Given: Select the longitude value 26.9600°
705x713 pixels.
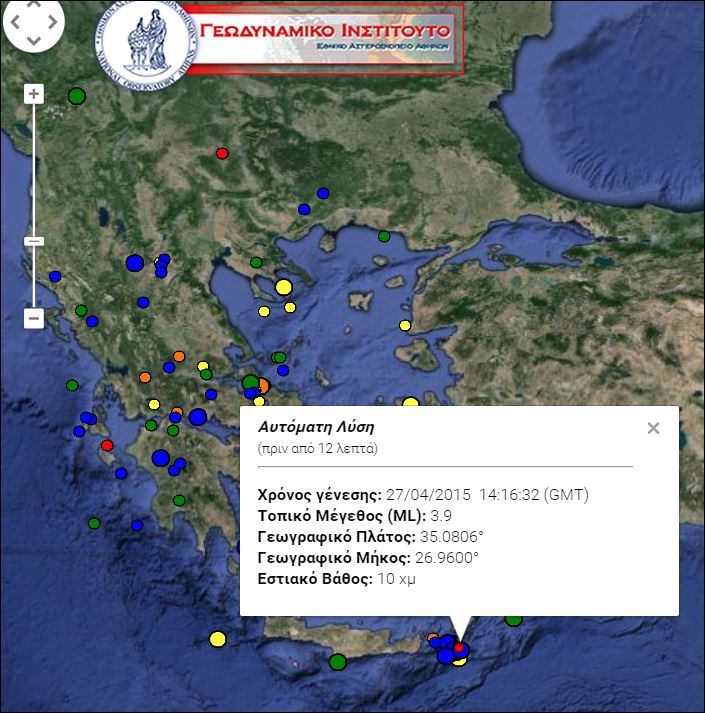Looking at the screenshot, I should click(x=447, y=557).
